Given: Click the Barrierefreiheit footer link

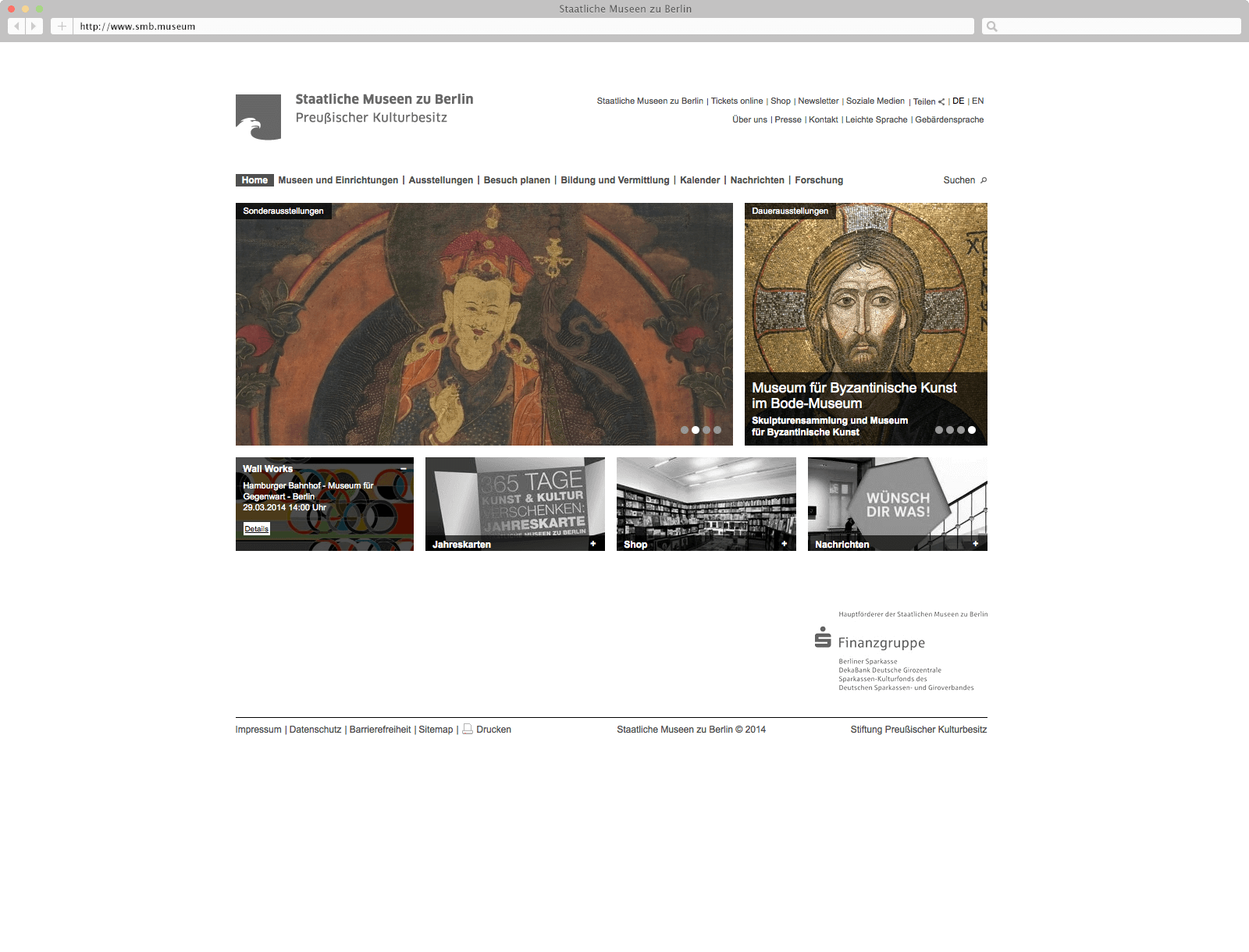Looking at the screenshot, I should tap(380, 730).
